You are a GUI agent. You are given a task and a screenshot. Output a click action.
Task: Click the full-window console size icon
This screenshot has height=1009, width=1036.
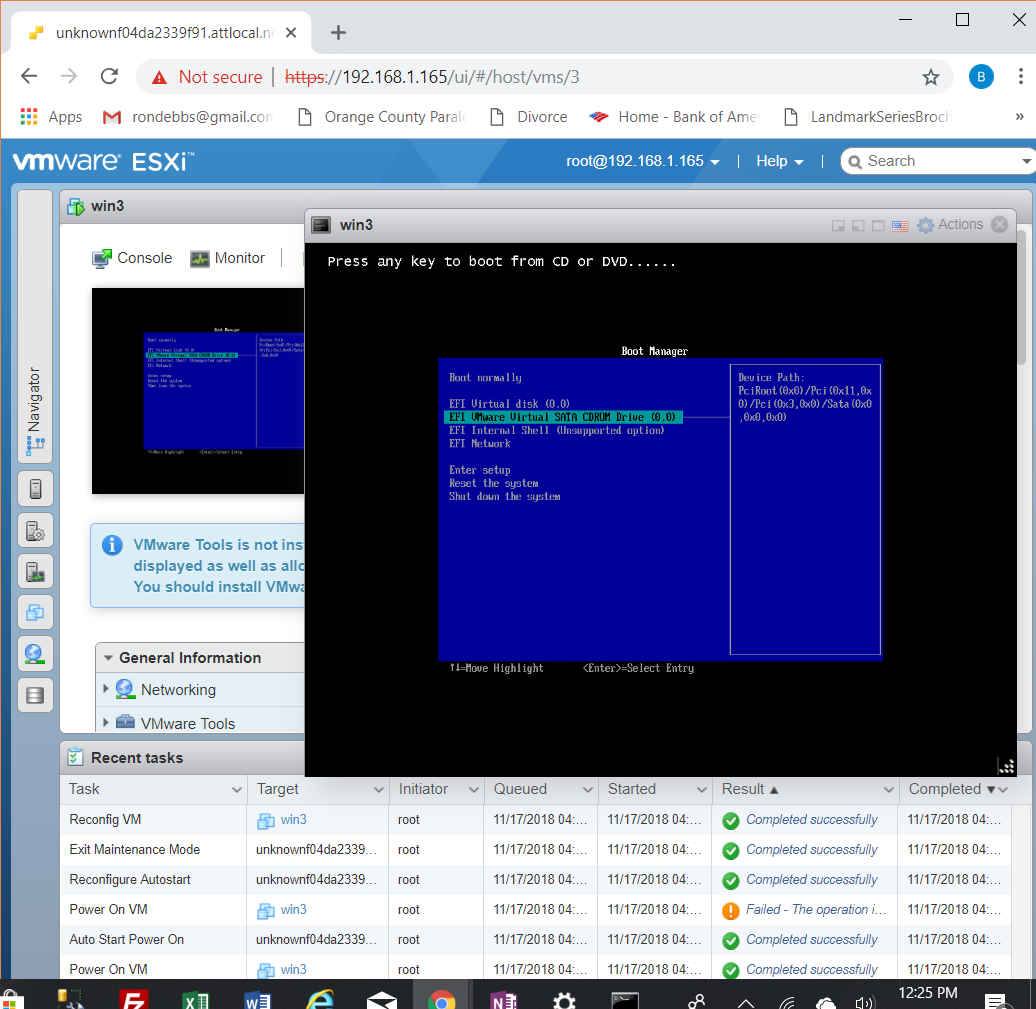878,226
